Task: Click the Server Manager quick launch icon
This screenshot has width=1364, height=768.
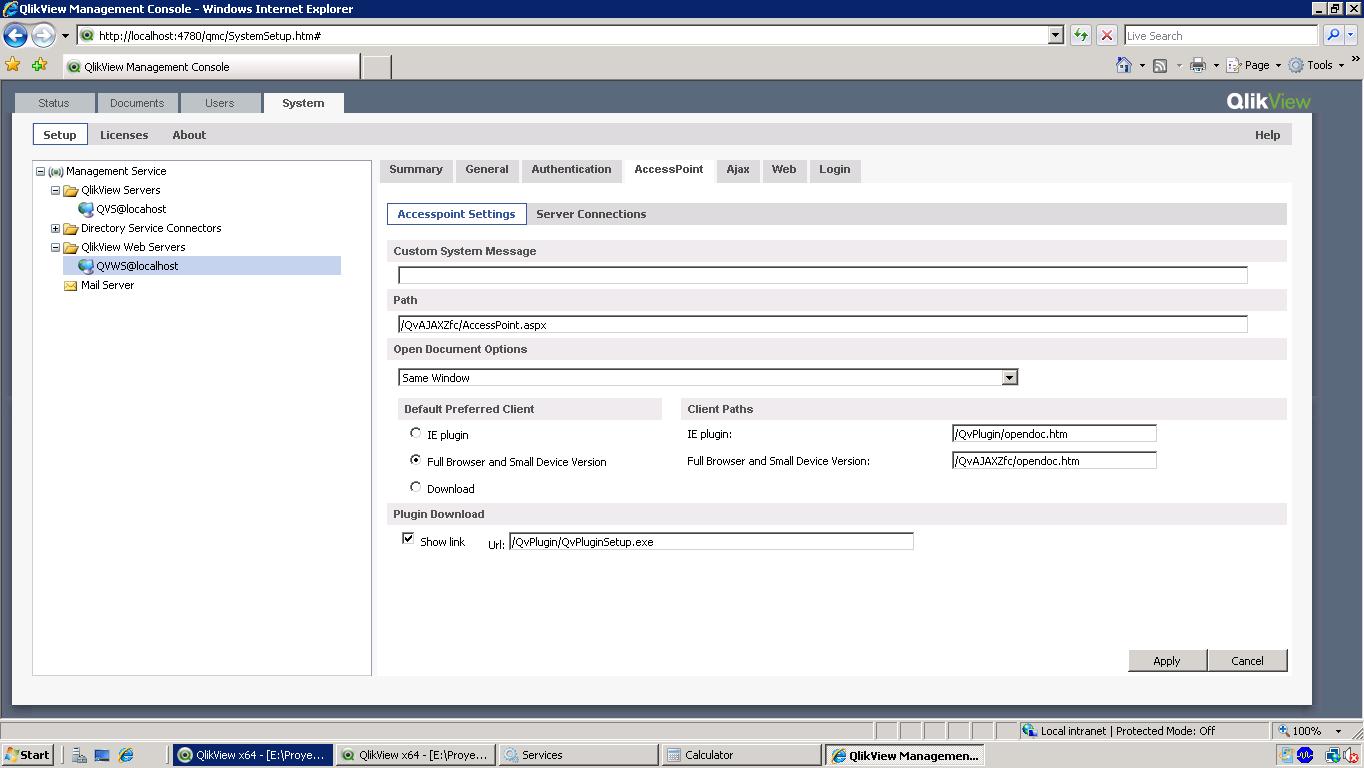Action: [79, 755]
